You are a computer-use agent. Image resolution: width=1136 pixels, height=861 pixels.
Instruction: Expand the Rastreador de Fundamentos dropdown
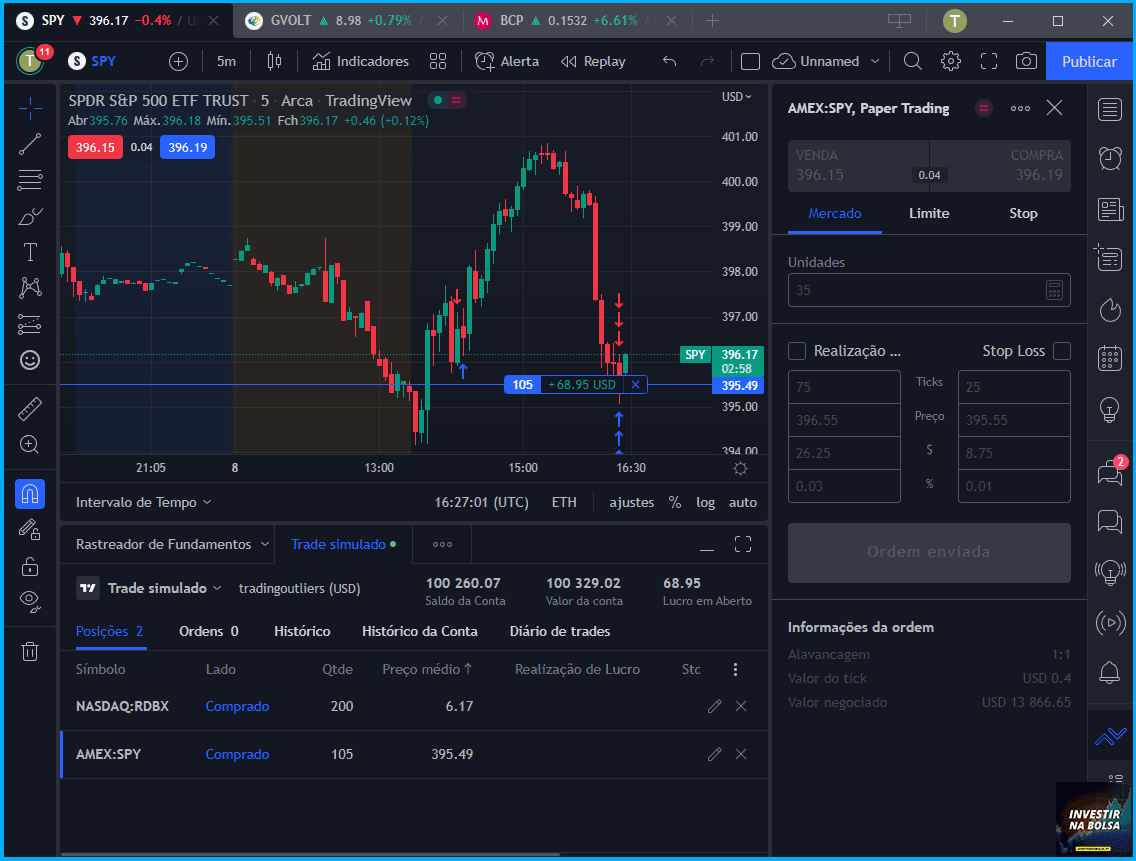coord(172,544)
